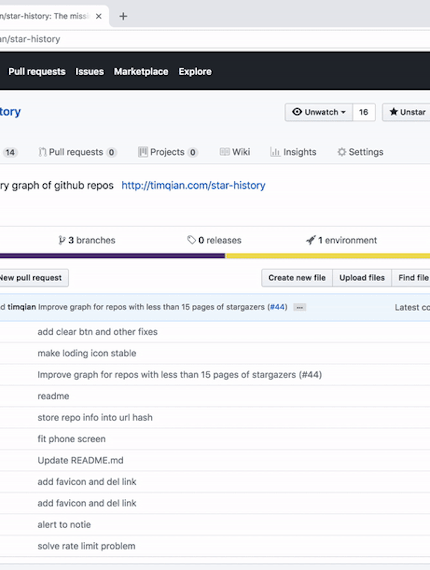Go to Explore page
Viewport: 430px width, 570px height.
(195, 72)
